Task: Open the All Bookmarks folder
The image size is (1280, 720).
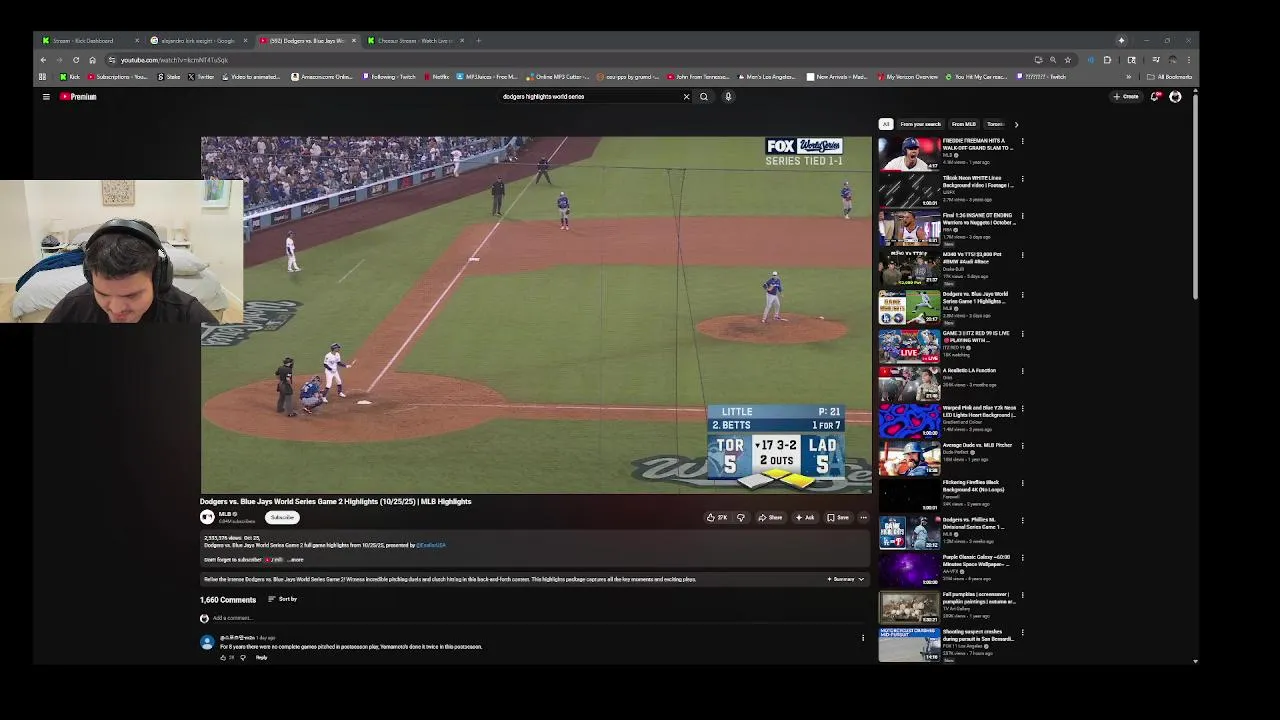Action: tap(1170, 77)
